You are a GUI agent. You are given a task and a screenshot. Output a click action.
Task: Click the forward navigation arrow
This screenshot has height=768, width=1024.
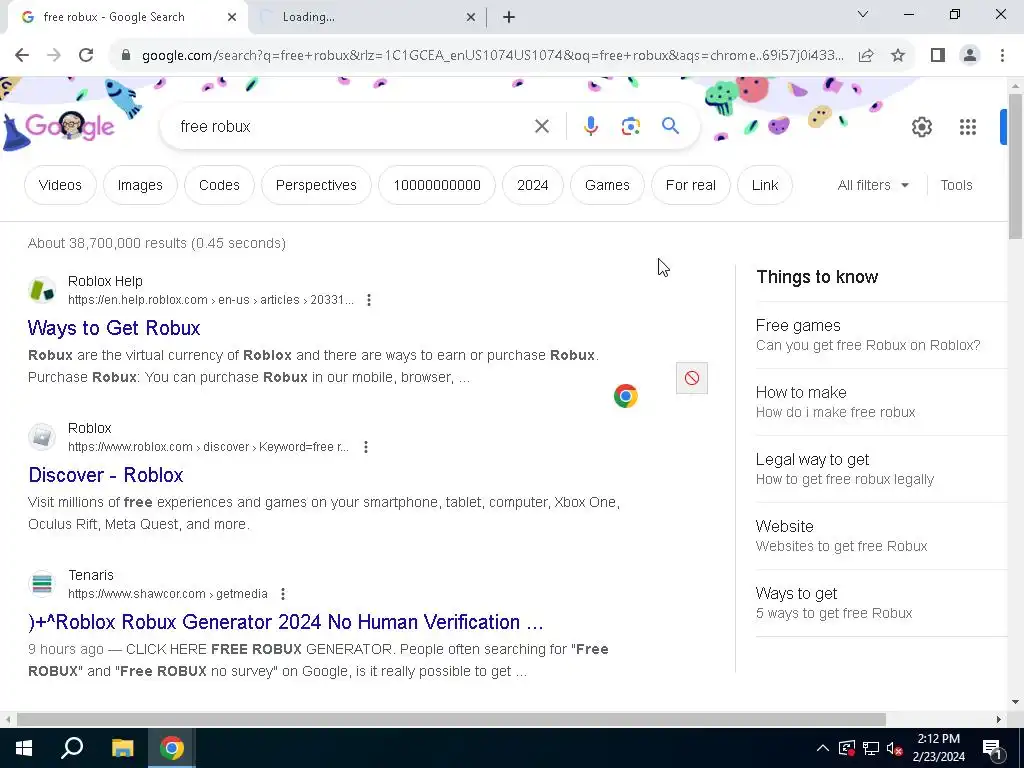click(54, 55)
